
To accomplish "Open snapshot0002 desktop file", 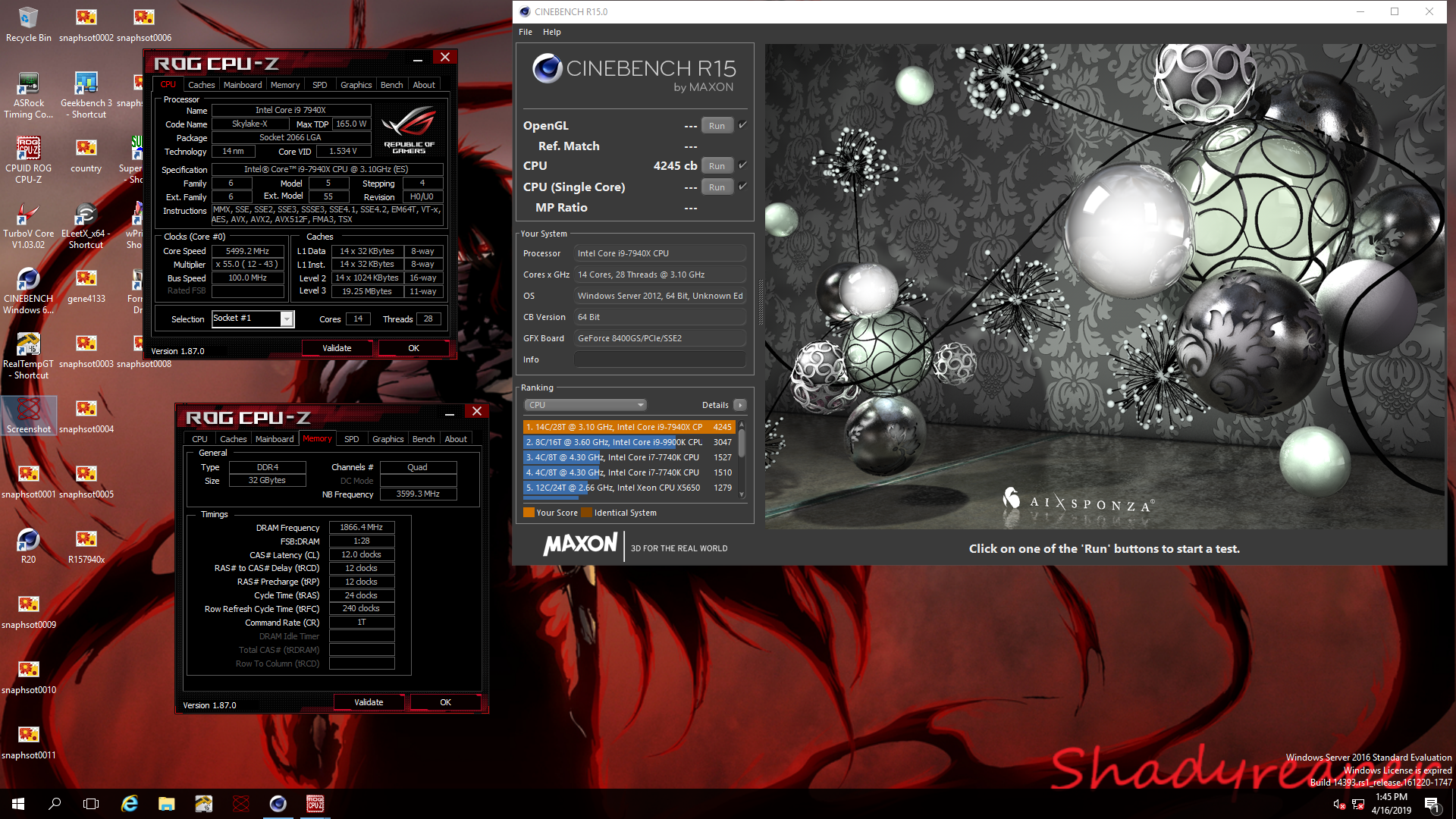I will (86, 24).
